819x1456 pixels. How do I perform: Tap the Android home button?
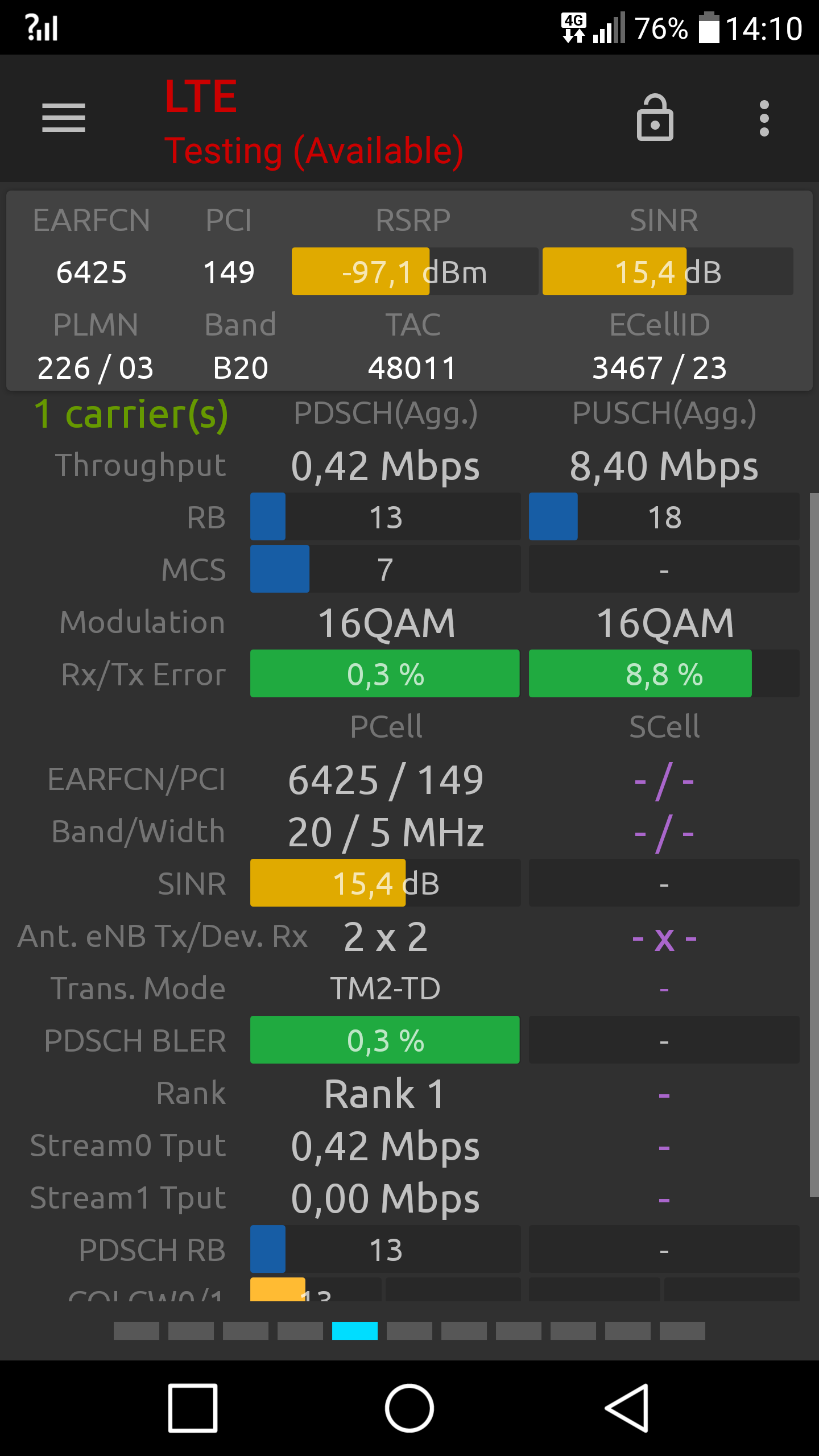point(409,1408)
